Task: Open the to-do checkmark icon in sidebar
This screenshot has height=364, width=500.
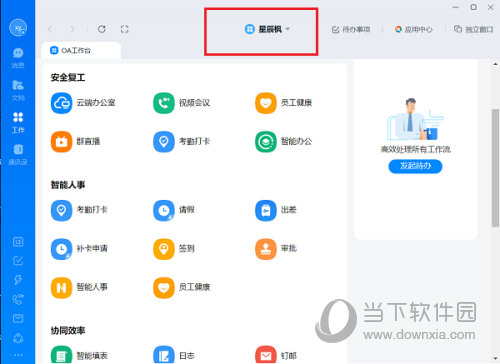Action: (18, 260)
